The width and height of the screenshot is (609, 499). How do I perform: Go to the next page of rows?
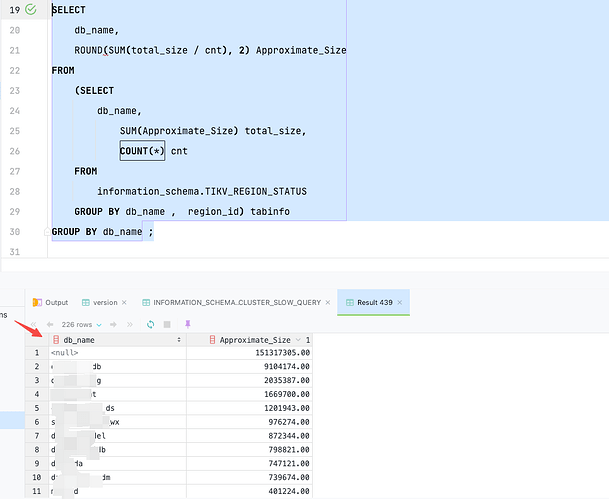[112, 324]
